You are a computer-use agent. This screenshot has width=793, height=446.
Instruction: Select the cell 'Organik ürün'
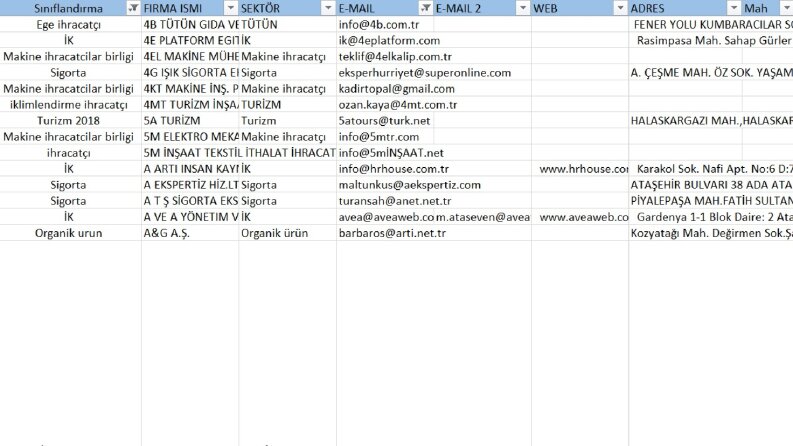pos(288,233)
